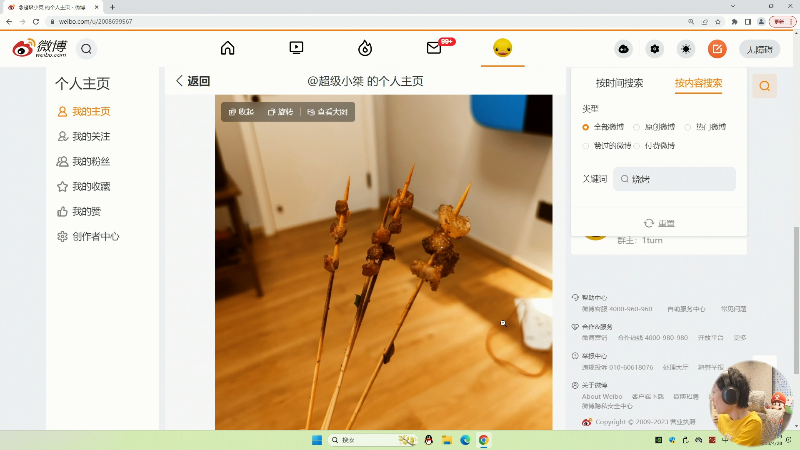
Task: Click browser back arrow
Action: tap(9, 21)
